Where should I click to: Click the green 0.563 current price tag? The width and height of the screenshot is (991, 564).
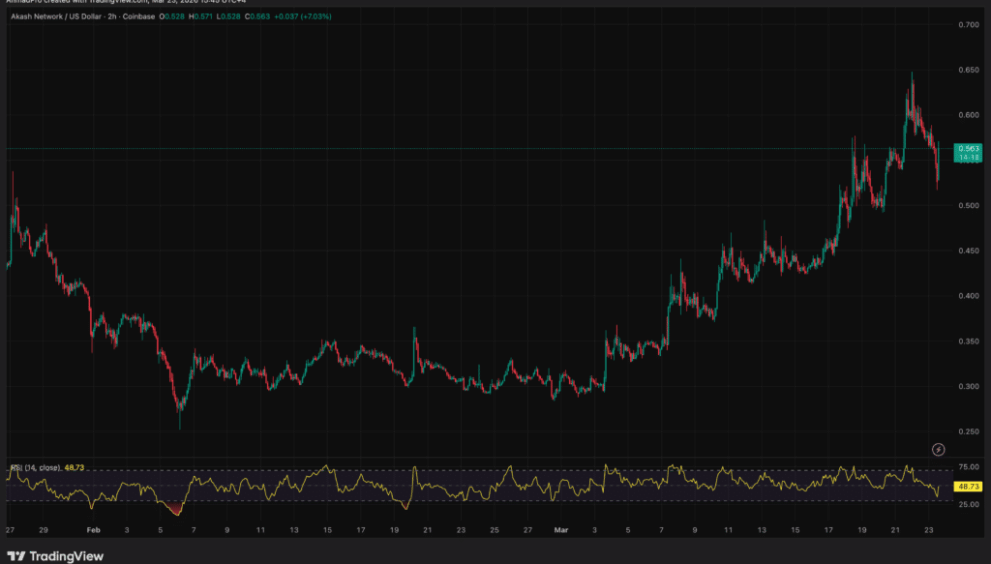click(967, 148)
